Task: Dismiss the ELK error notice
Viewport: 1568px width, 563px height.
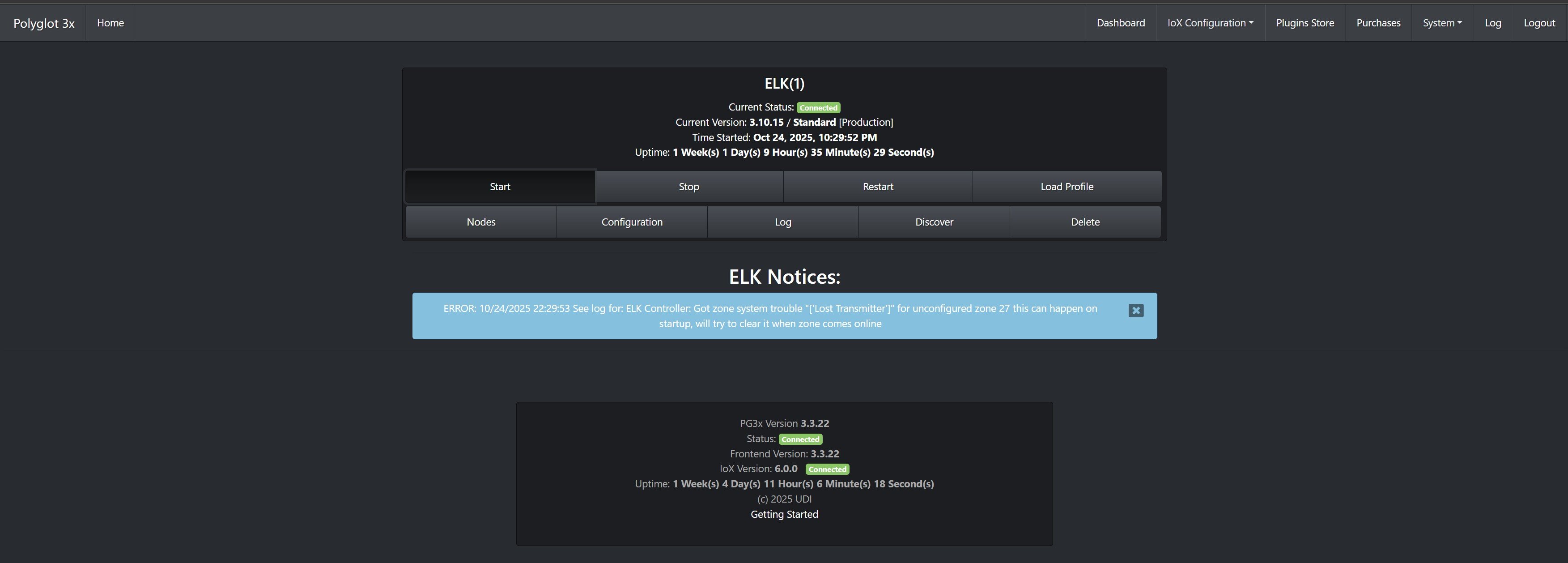Action: pyautogui.click(x=1135, y=311)
